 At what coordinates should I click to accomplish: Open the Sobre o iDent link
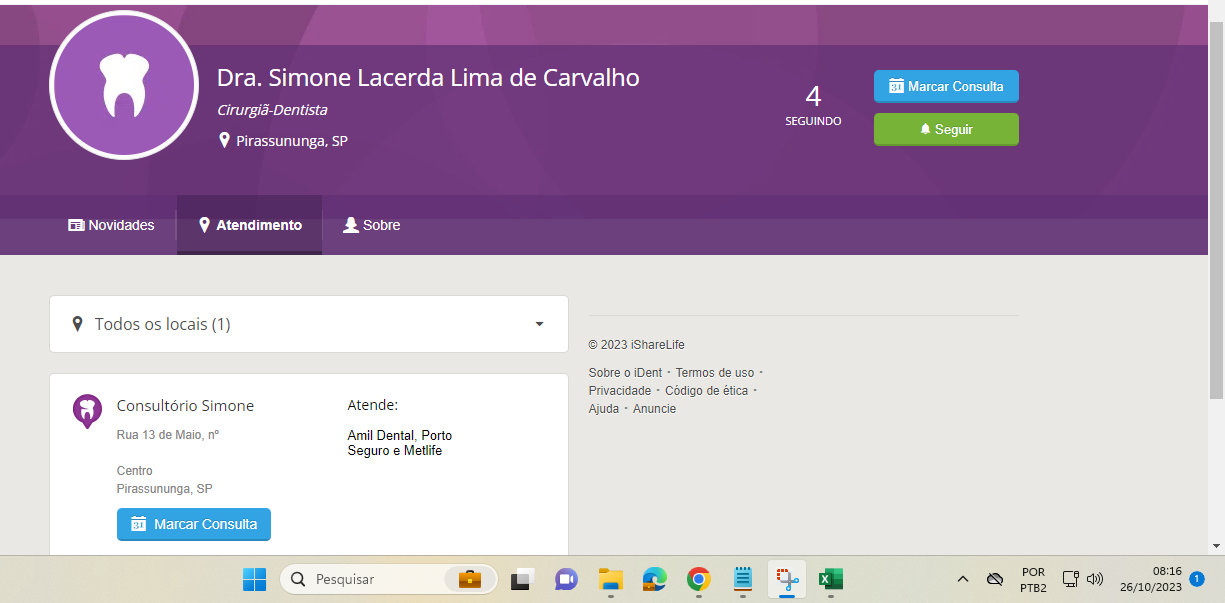(625, 373)
